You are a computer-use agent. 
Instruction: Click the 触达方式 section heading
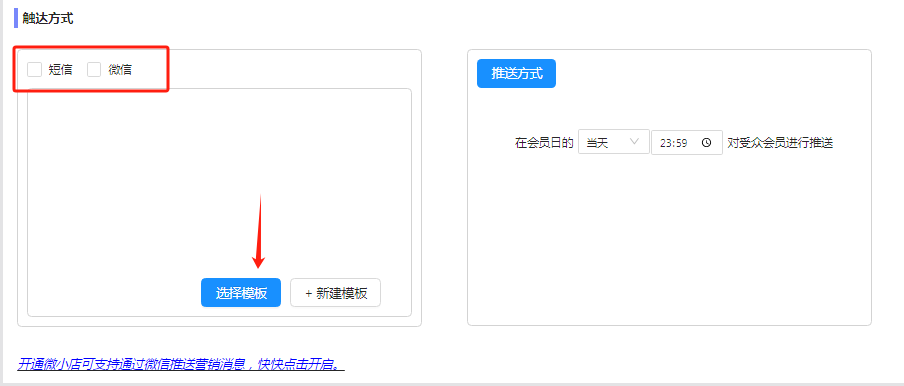(48, 18)
